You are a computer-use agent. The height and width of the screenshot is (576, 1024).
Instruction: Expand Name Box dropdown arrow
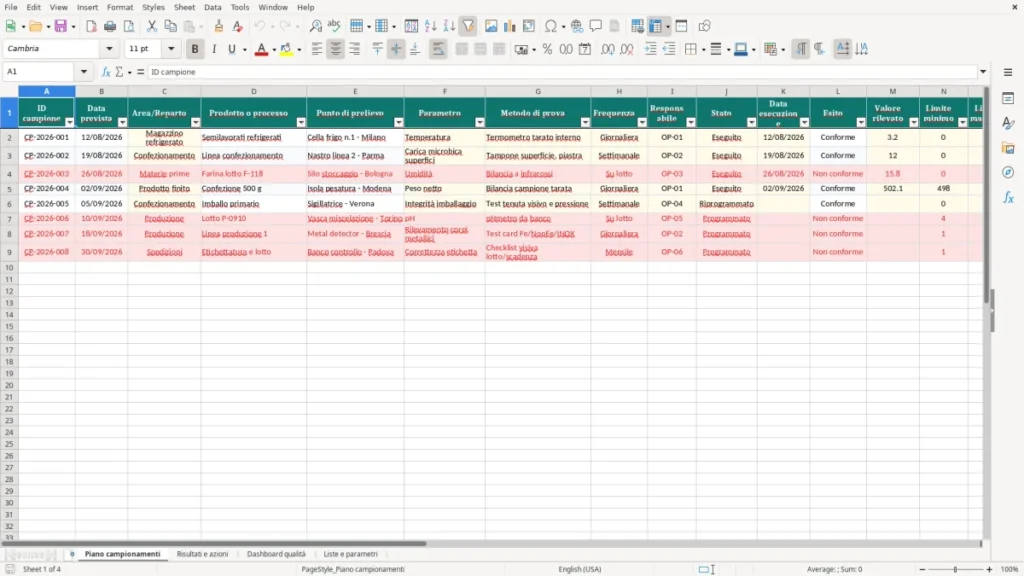pyautogui.click(x=84, y=72)
